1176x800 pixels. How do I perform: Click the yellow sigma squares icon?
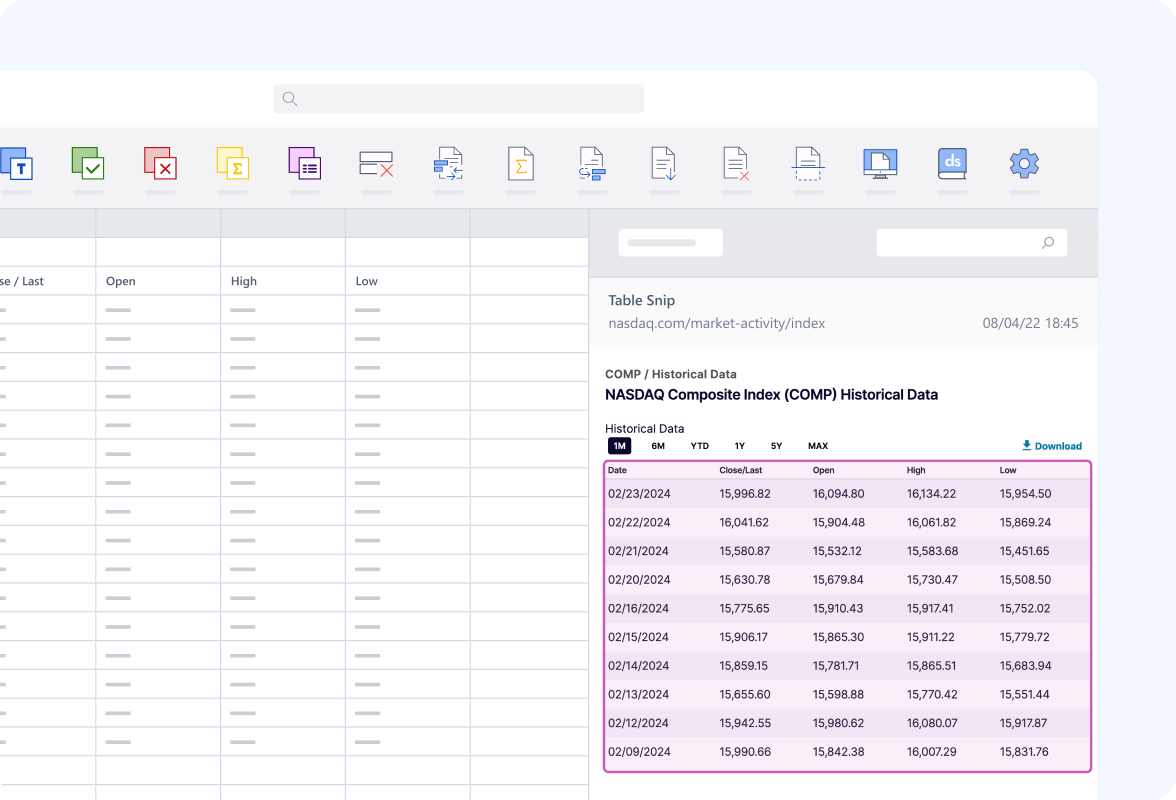233,163
